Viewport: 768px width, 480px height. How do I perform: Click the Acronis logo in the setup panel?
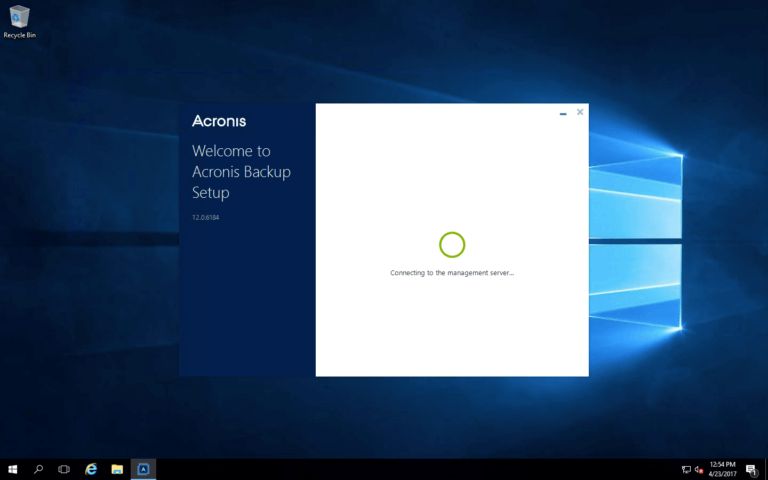[x=219, y=121]
